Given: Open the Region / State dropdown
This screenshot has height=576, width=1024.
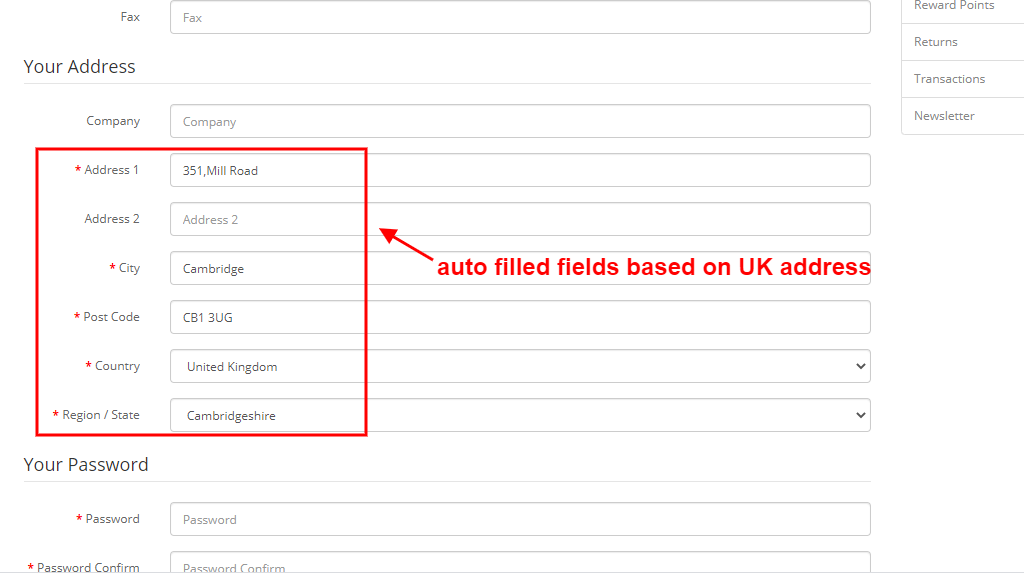Looking at the screenshot, I should pos(519,415).
